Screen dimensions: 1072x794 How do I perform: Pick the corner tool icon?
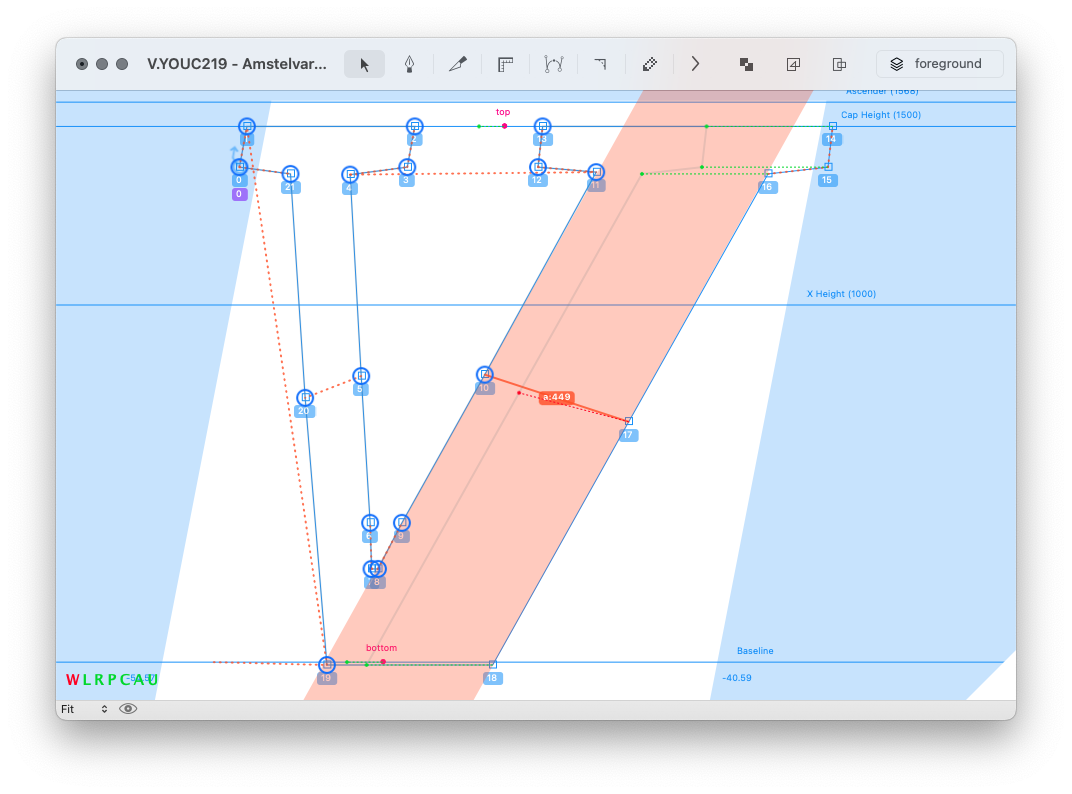pos(600,64)
